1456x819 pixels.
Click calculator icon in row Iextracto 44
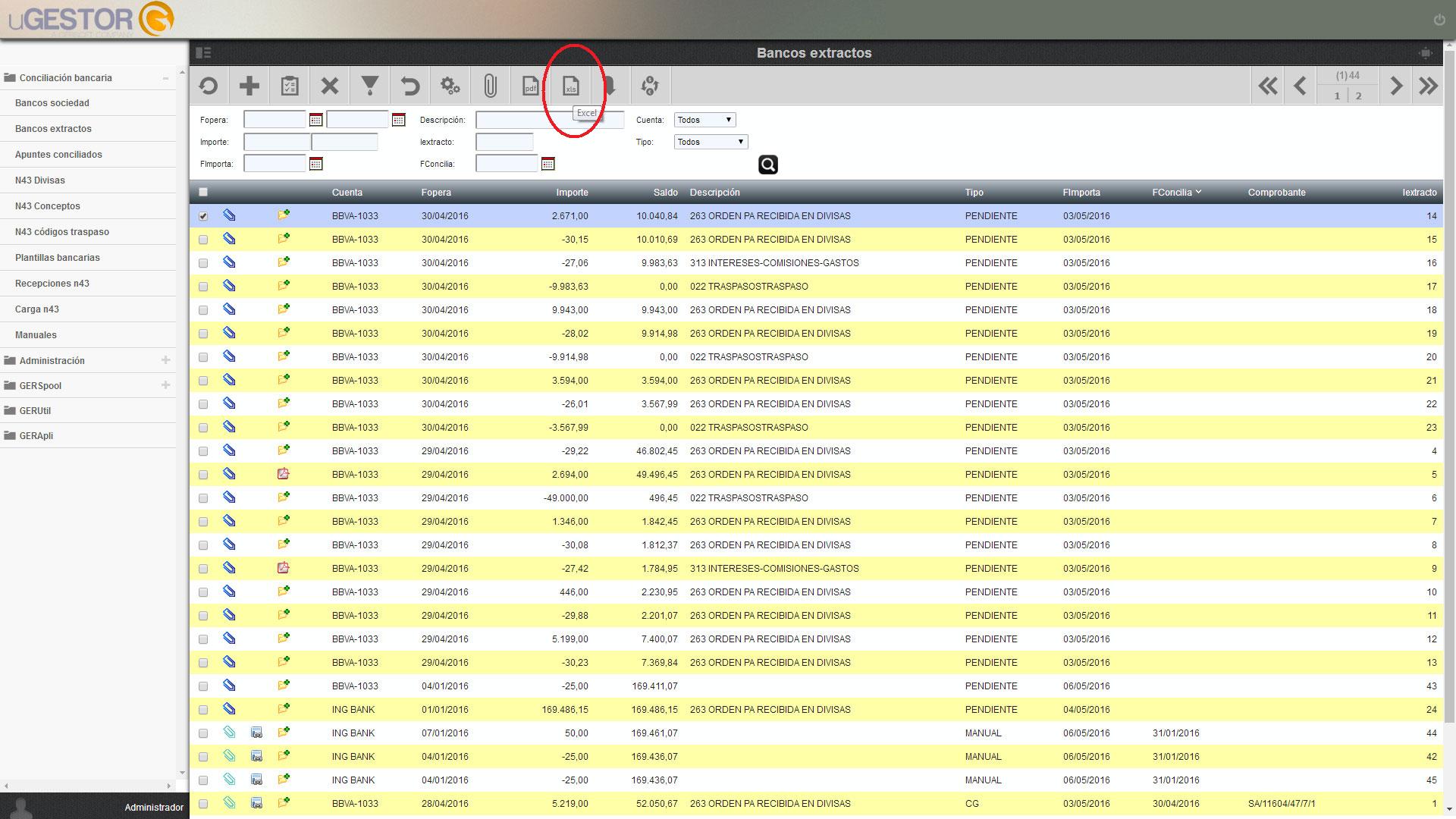click(x=256, y=733)
